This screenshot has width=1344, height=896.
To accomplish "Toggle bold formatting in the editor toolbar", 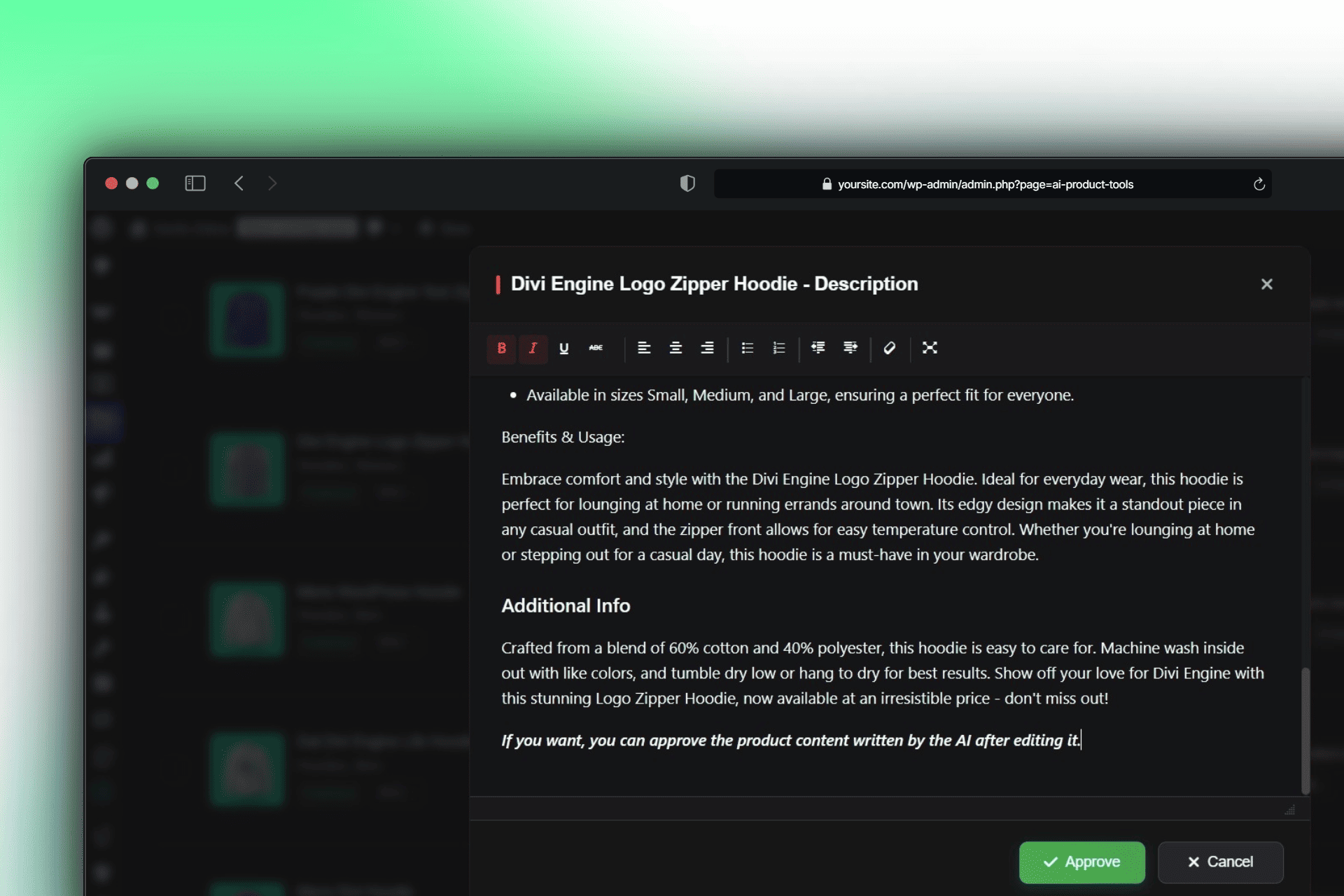I will tap(501, 348).
